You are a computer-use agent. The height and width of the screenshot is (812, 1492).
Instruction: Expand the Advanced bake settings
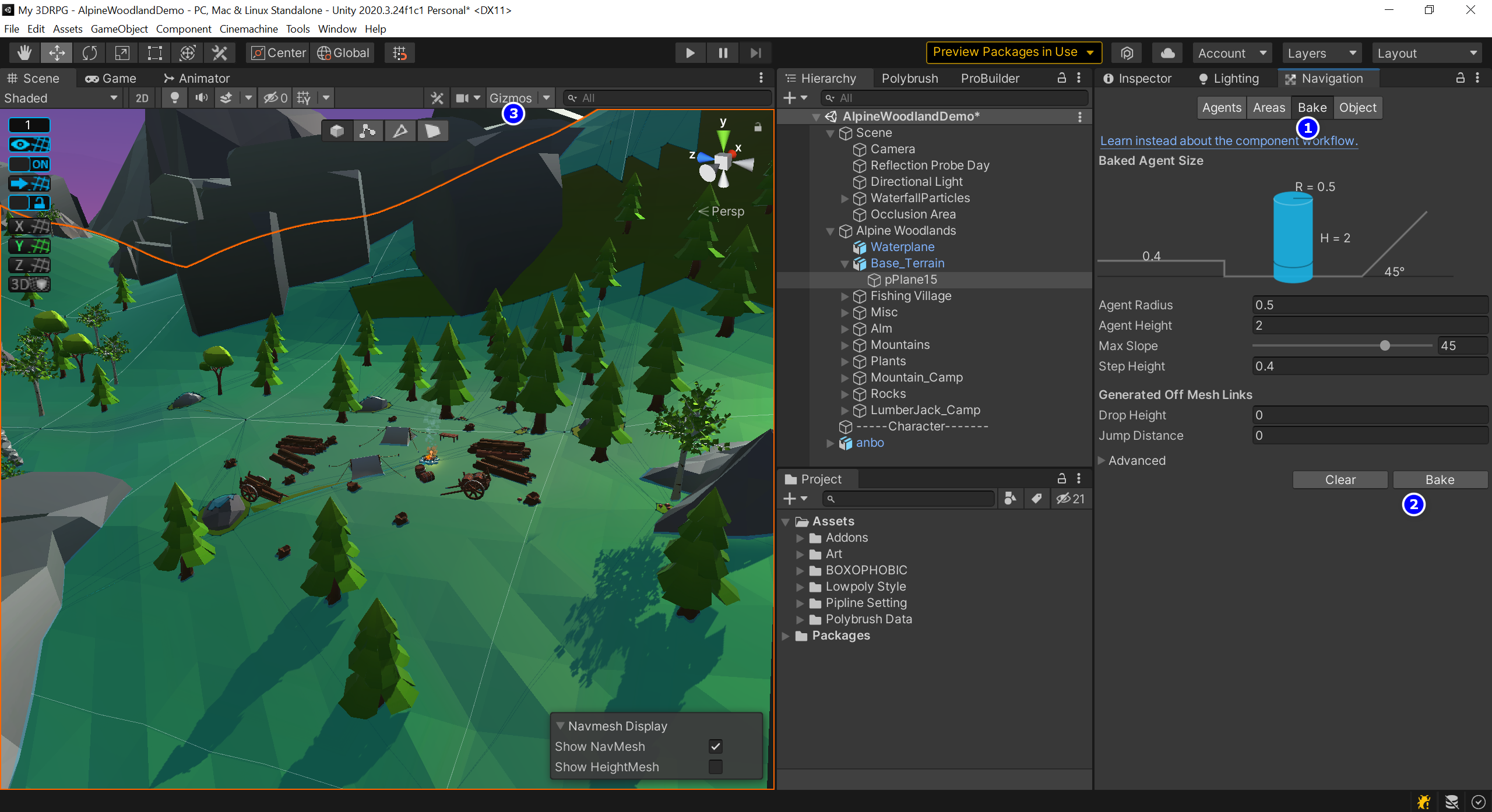click(x=1102, y=460)
